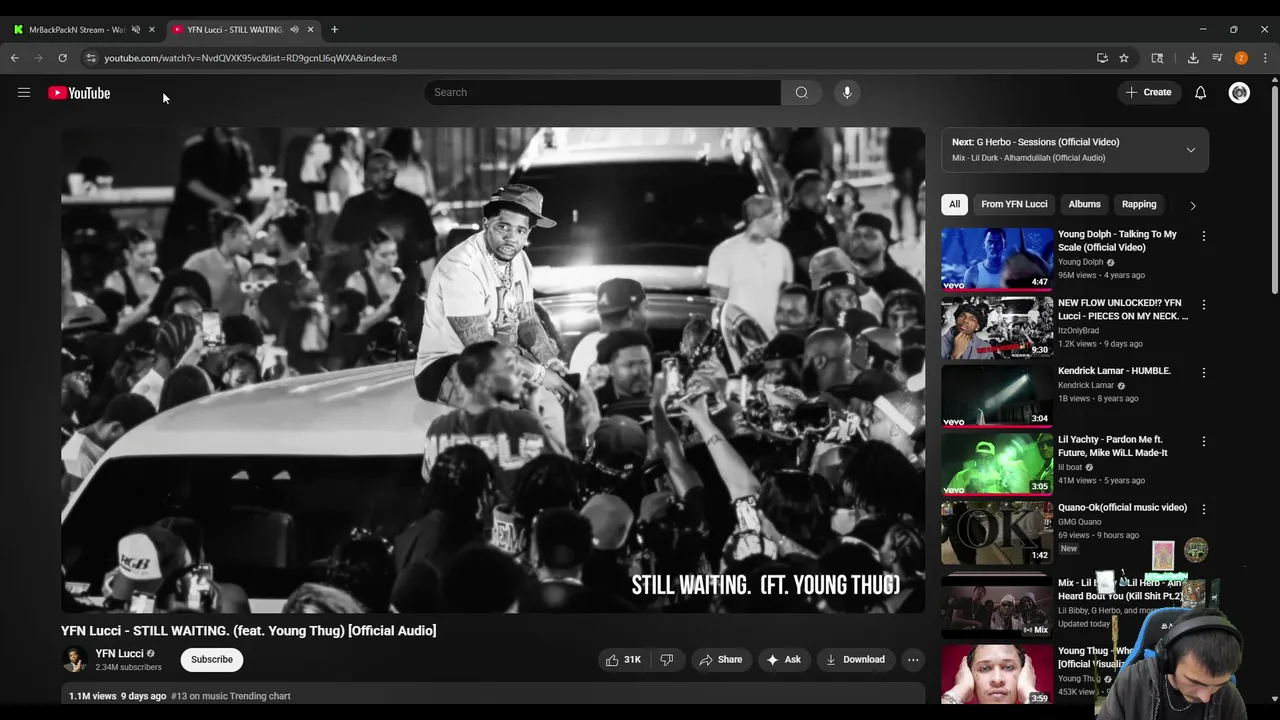1280x720 pixels.
Task: Close the YFN Lucci tab
Action: coord(310,29)
